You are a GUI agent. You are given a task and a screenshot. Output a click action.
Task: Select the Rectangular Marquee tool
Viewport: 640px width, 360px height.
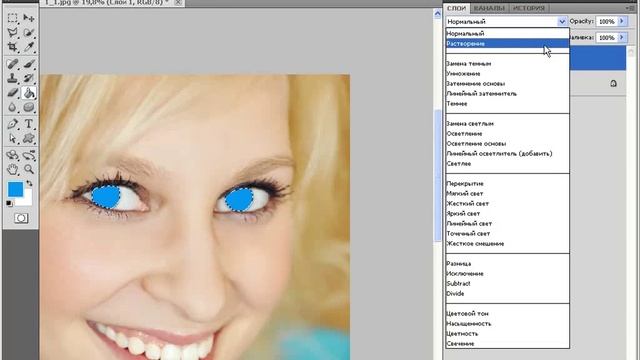pyautogui.click(x=12, y=18)
